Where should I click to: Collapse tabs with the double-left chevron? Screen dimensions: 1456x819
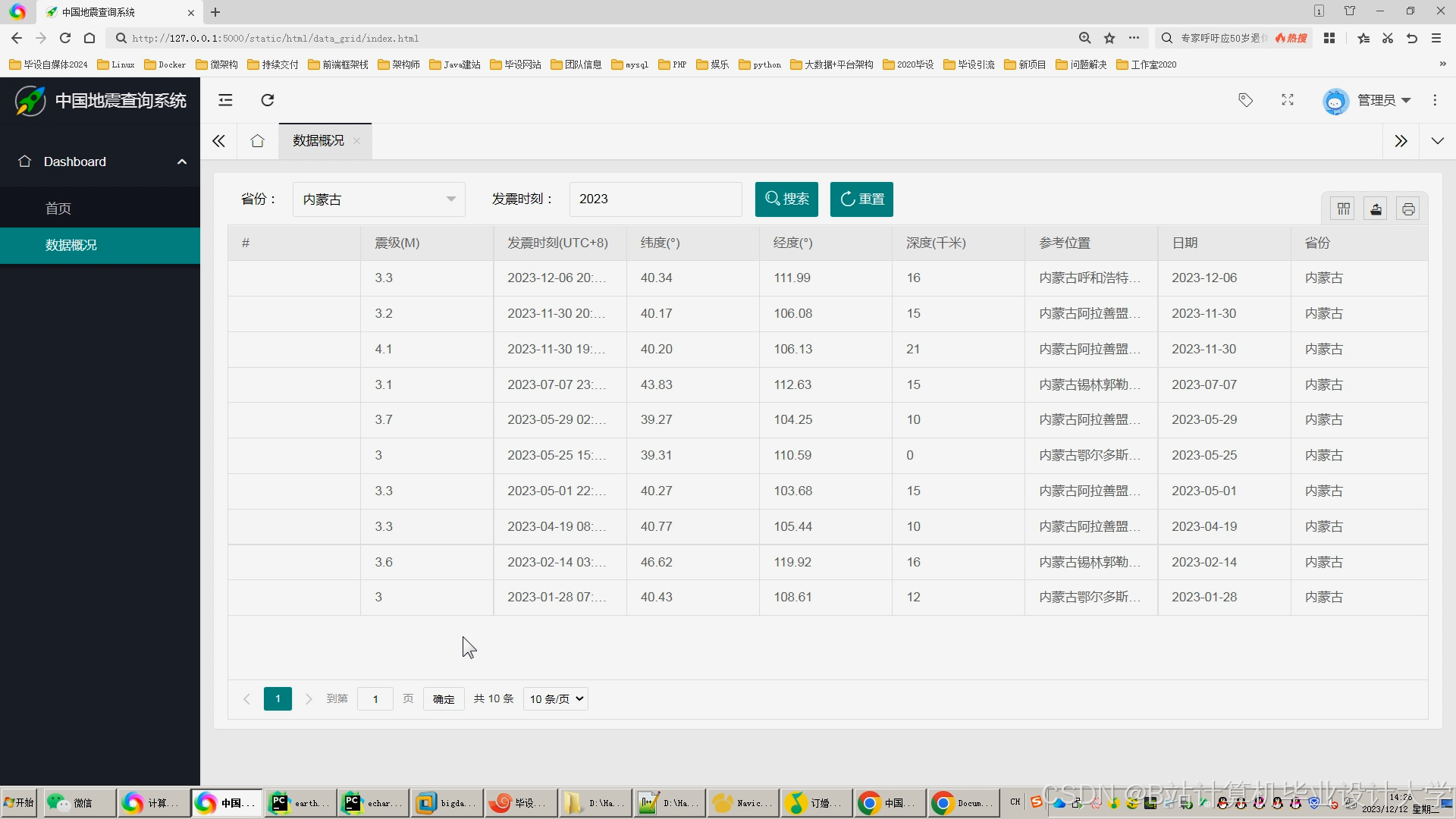(x=218, y=141)
